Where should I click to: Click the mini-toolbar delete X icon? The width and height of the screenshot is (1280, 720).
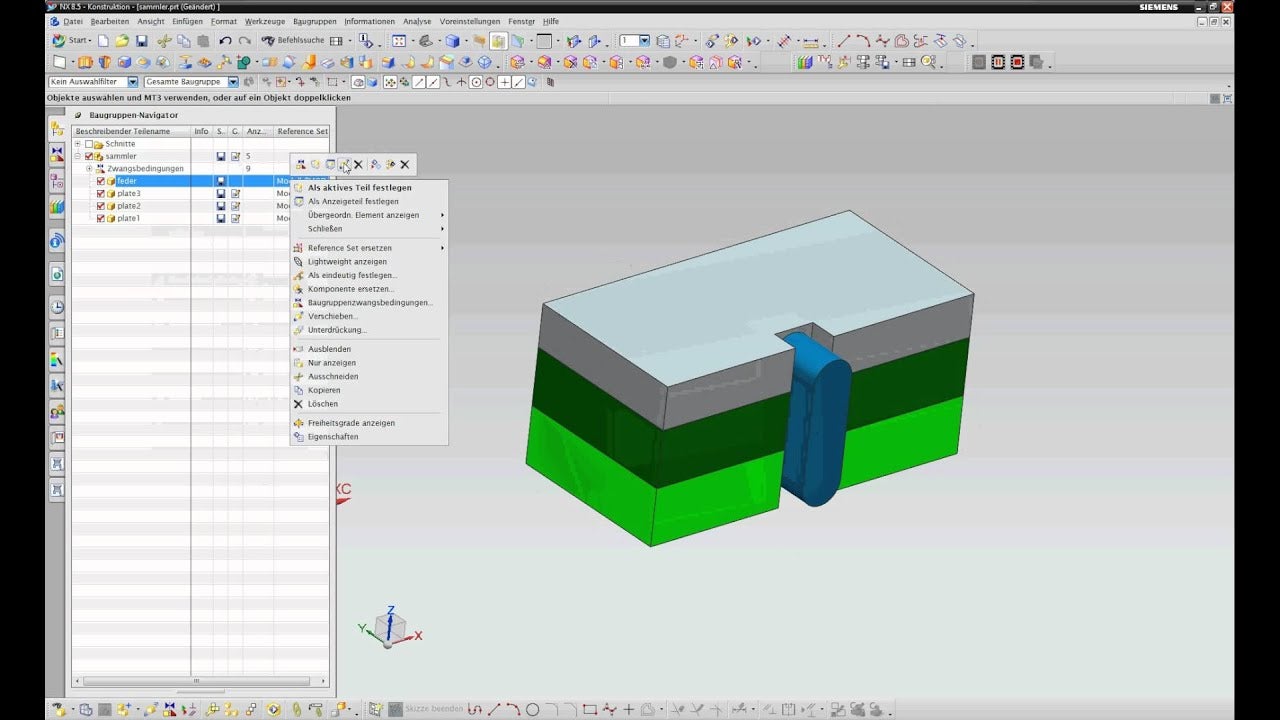(358, 165)
